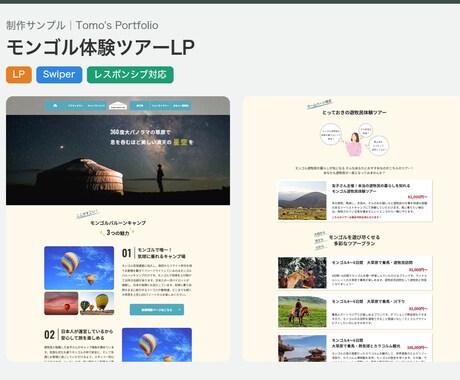The width and height of the screenshot is (460, 380).
Task: Click the 制作サンプル | Tomo's Portfolio subtitle
Action: (x=82, y=25)
